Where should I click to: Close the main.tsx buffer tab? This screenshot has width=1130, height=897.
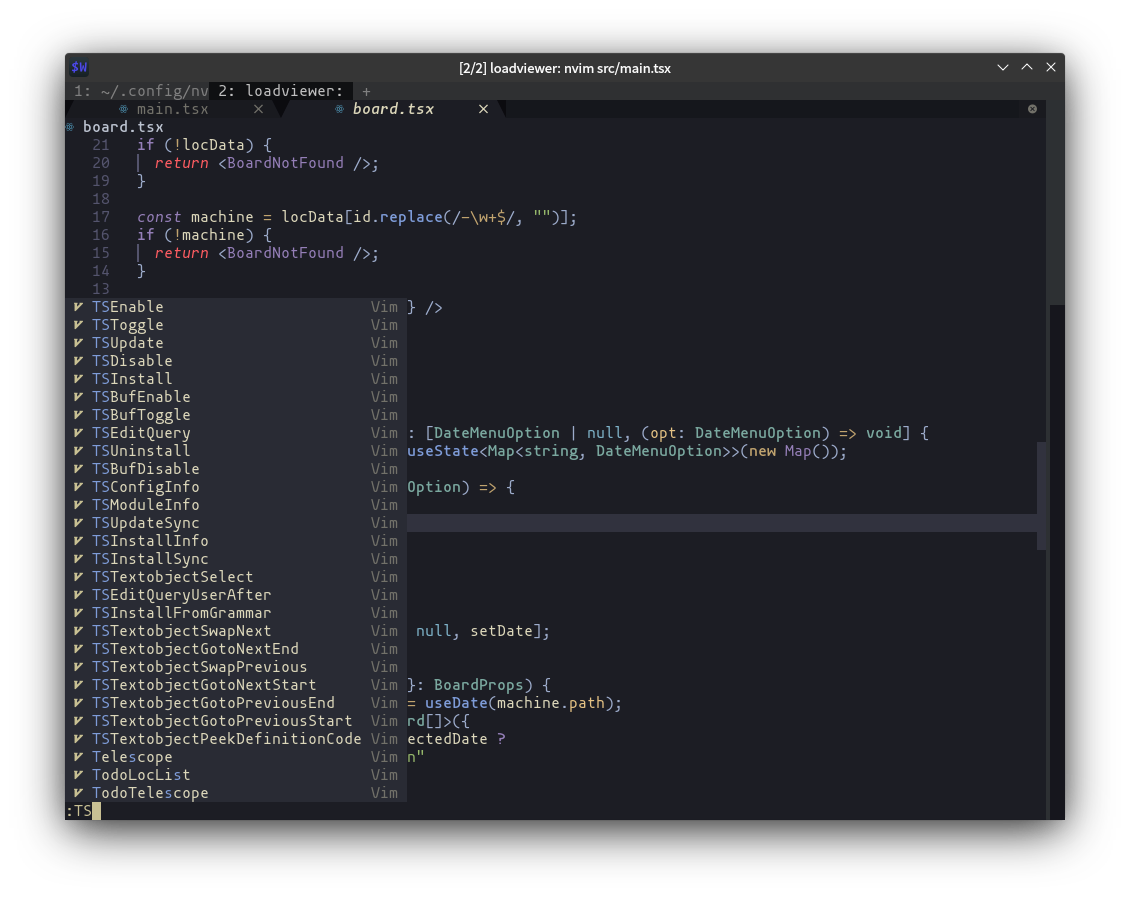[x=259, y=109]
